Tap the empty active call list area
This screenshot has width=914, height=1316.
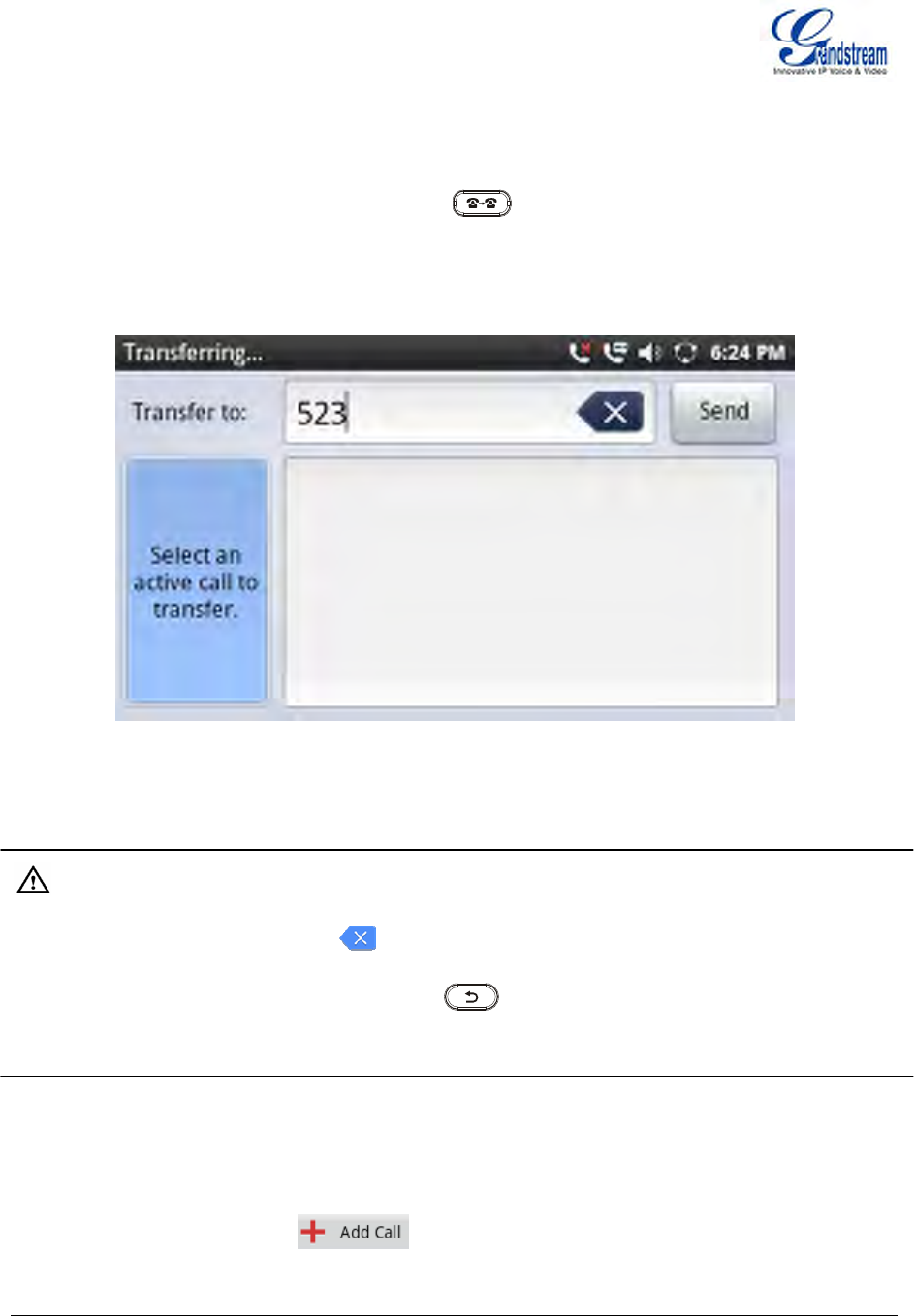coord(530,581)
